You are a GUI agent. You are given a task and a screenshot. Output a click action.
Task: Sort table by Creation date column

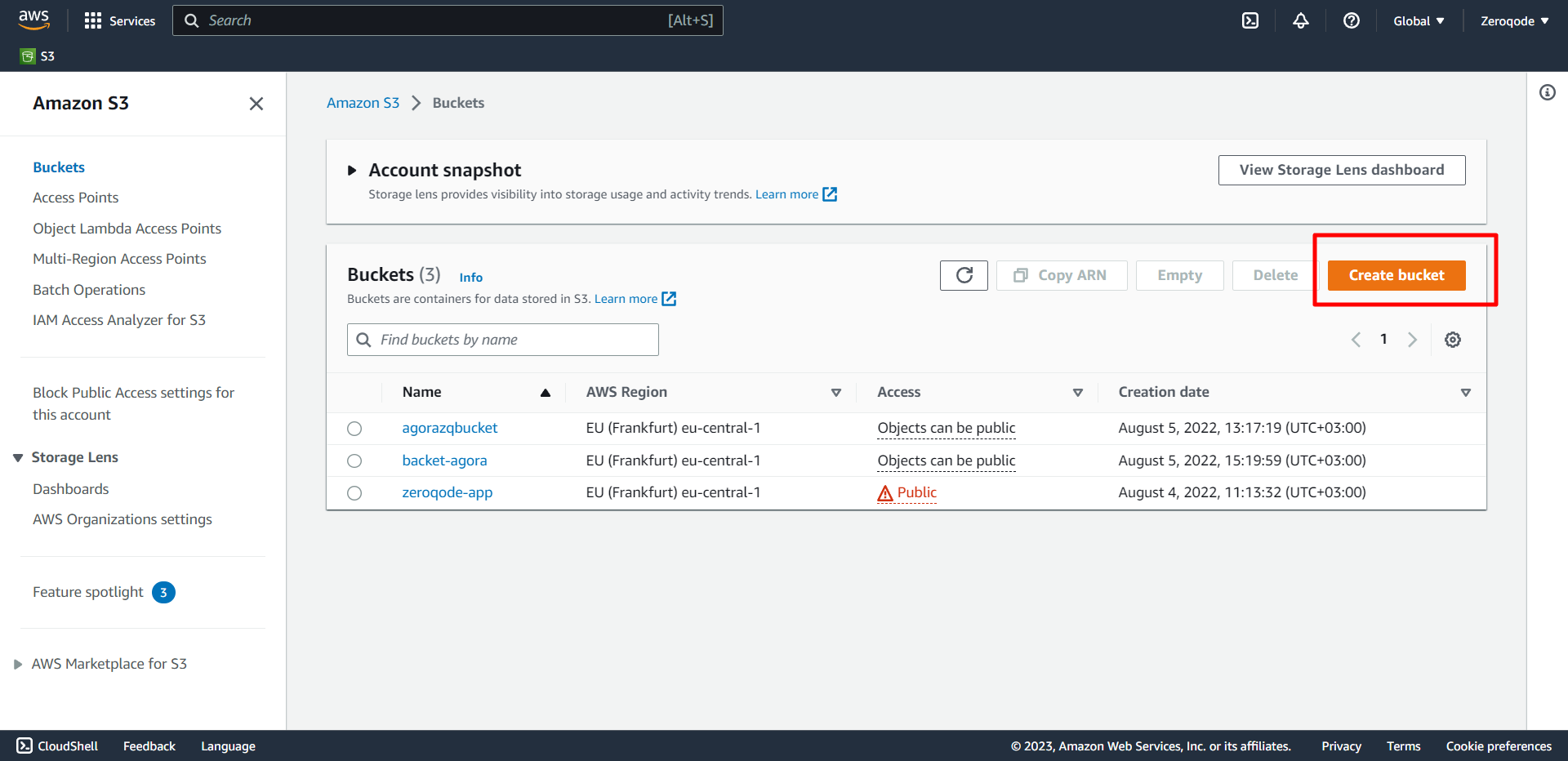[1163, 392]
